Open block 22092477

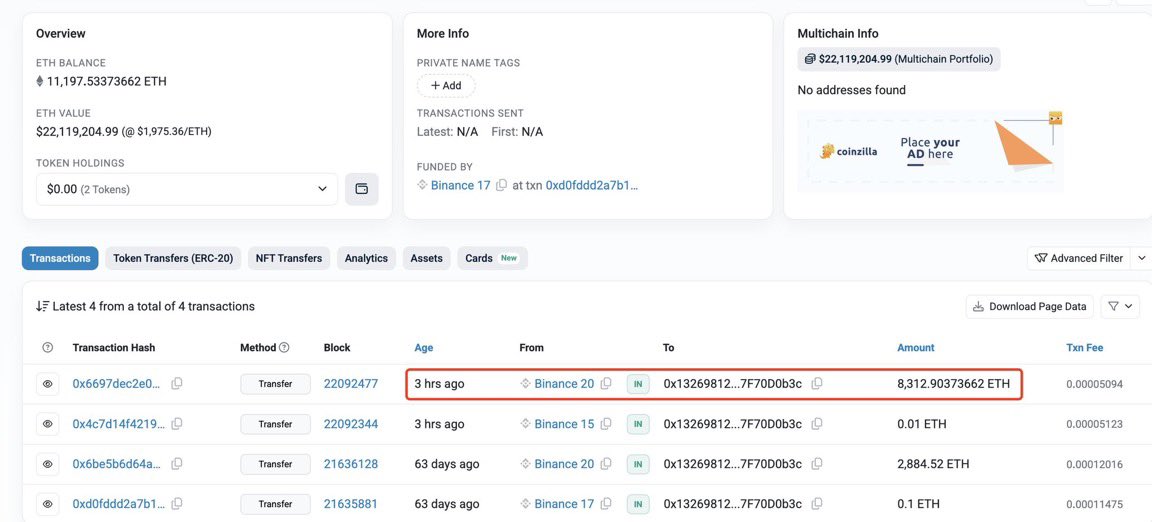point(350,384)
